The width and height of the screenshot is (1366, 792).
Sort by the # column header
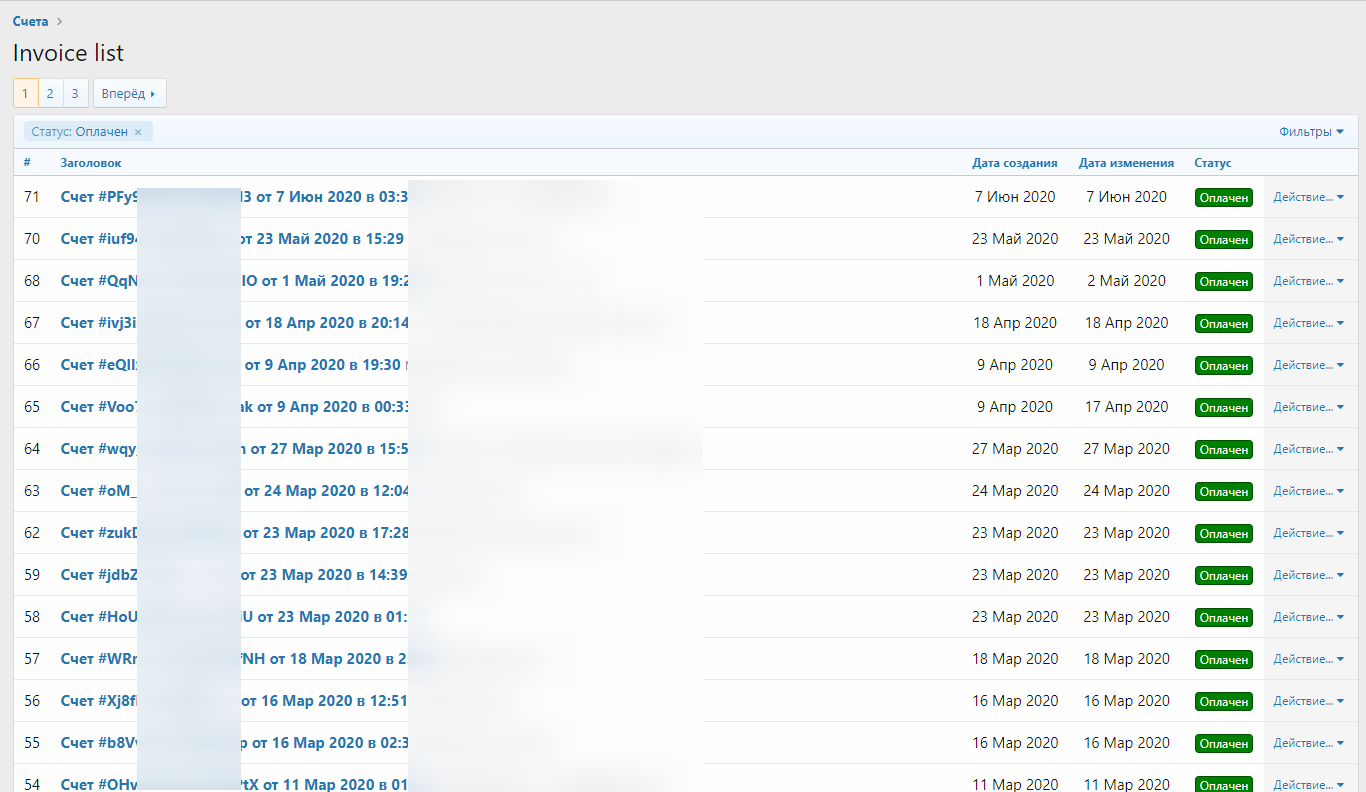click(x=27, y=163)
